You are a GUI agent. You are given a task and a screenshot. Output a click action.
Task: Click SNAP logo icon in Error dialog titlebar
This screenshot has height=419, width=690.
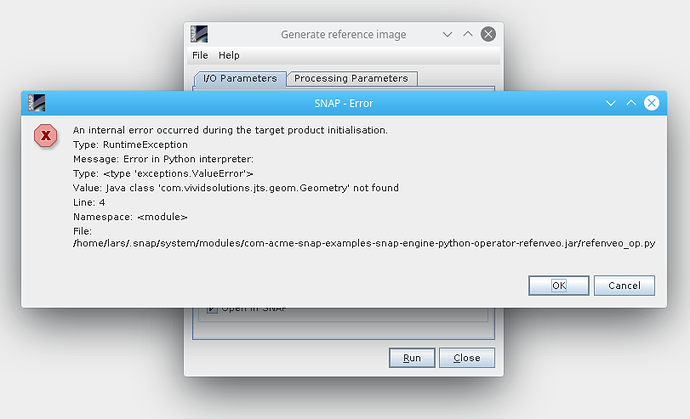click(x=37, y=103)
